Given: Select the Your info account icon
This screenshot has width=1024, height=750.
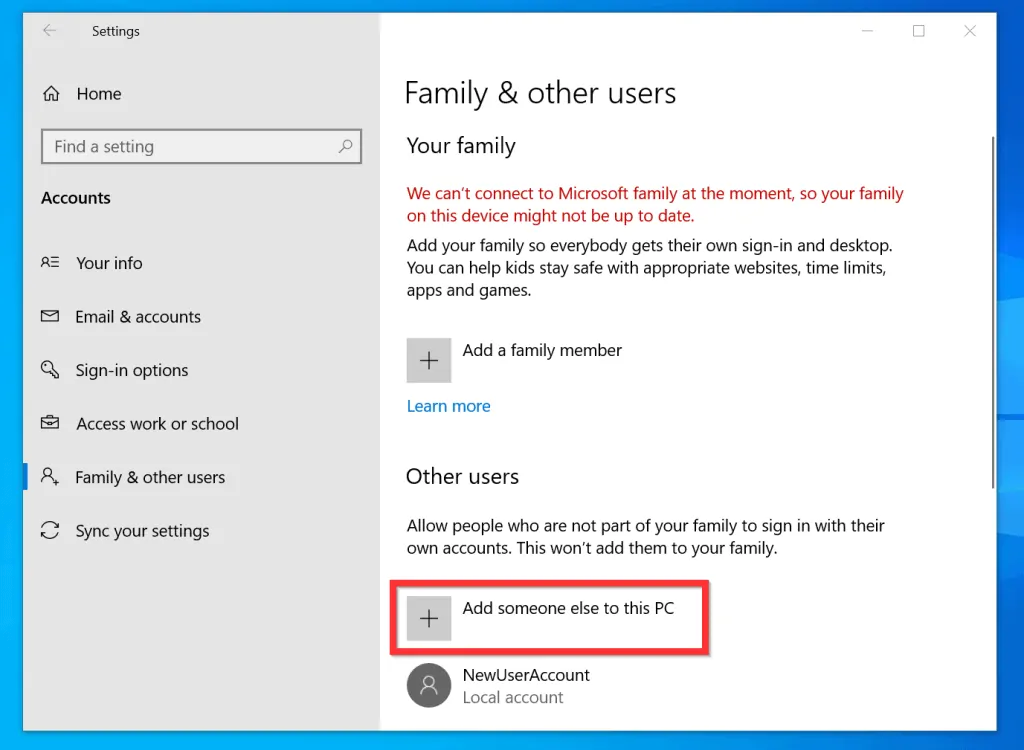Looking at the screenshot, I should click(x=51, y=263).
